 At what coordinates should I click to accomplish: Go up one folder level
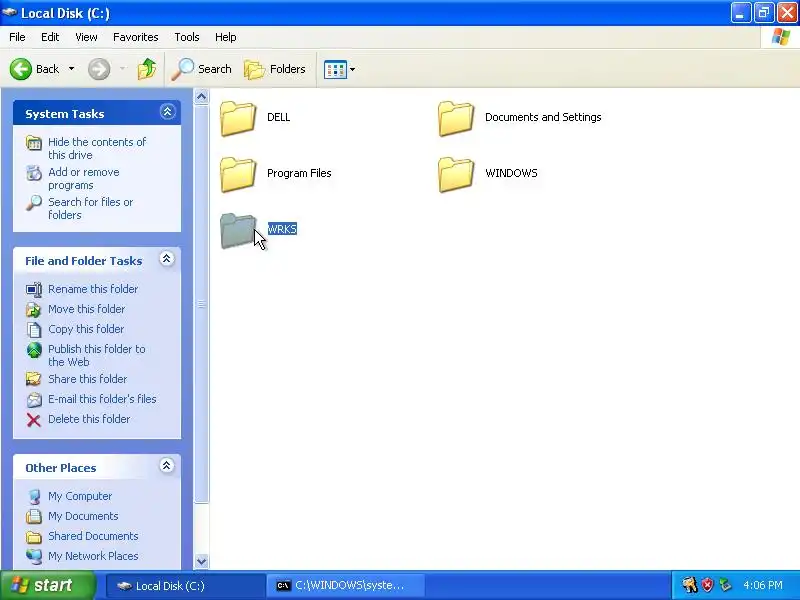point(147,69)
